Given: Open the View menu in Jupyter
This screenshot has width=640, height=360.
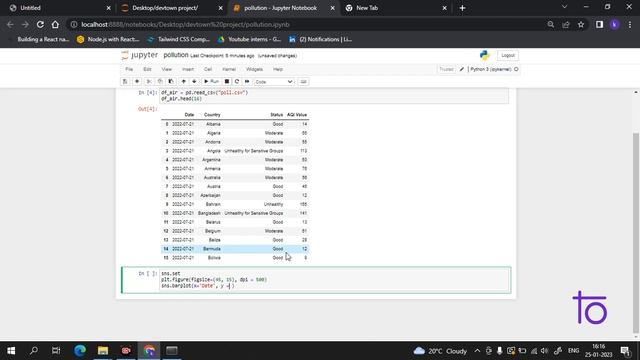Looking at the screenshot, I should tap(167, 69).
